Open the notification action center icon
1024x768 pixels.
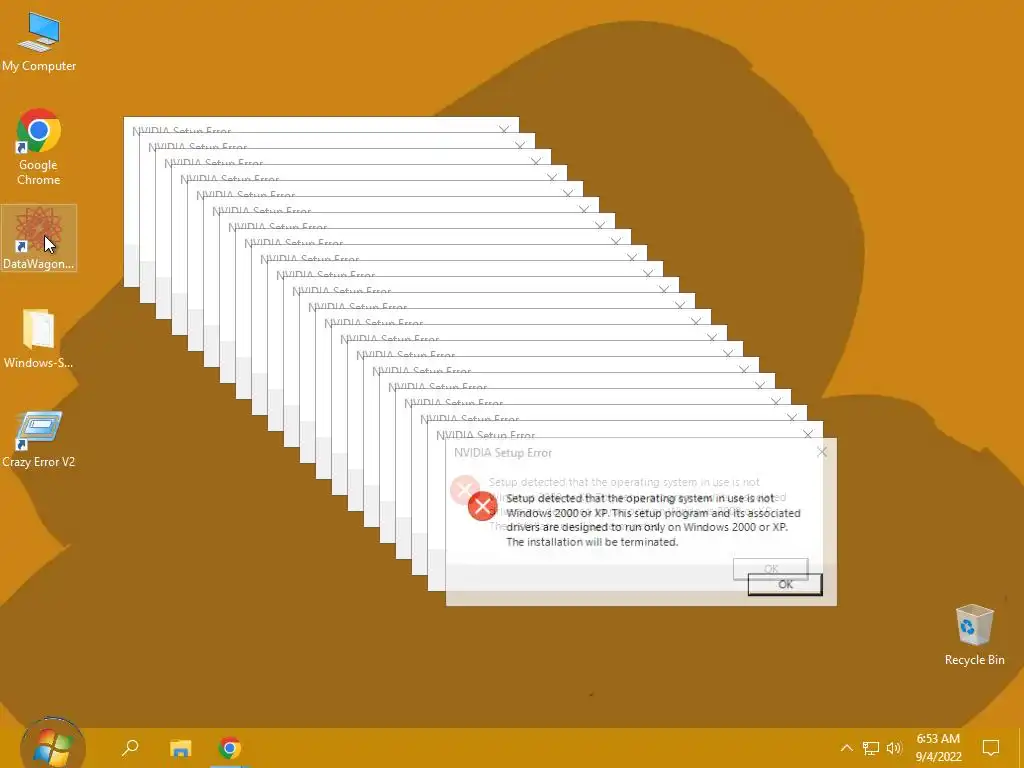[x=991, y=748]
